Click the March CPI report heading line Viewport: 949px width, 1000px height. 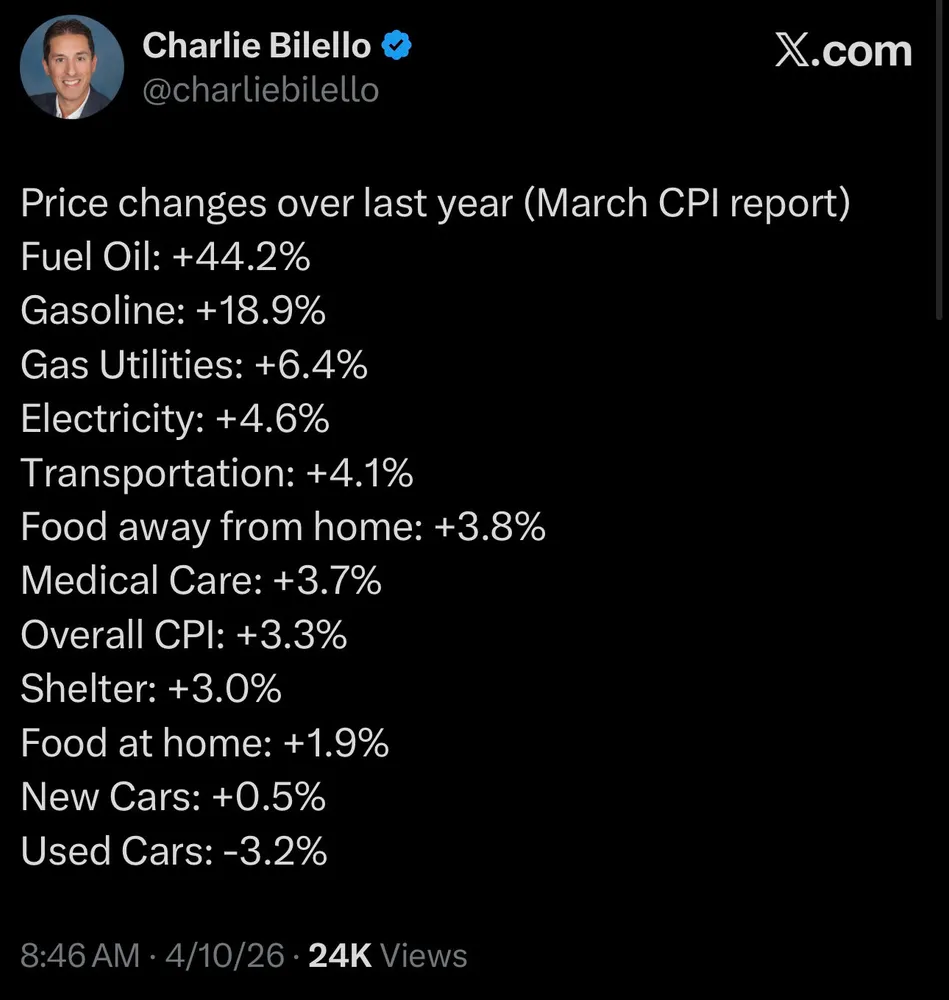[436, 203]
